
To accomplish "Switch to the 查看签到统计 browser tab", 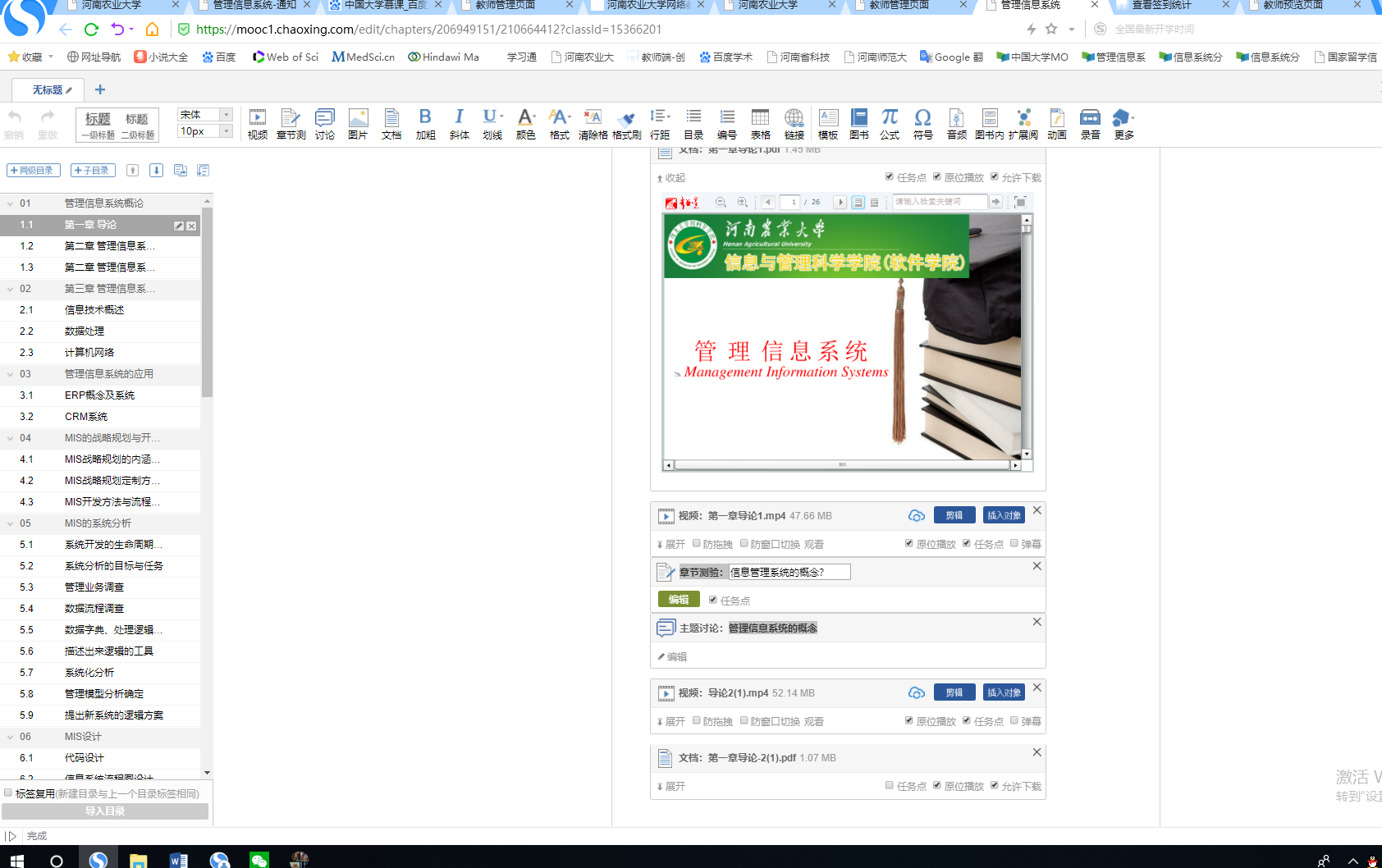I will click(1161, 5).
